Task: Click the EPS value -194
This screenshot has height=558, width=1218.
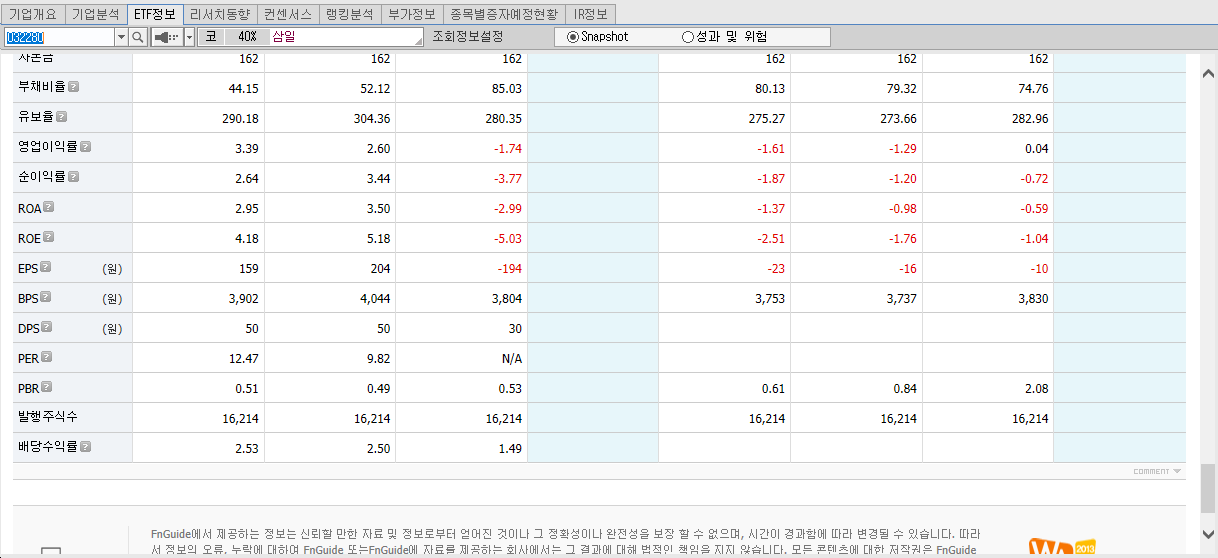Action: point(511,269)
